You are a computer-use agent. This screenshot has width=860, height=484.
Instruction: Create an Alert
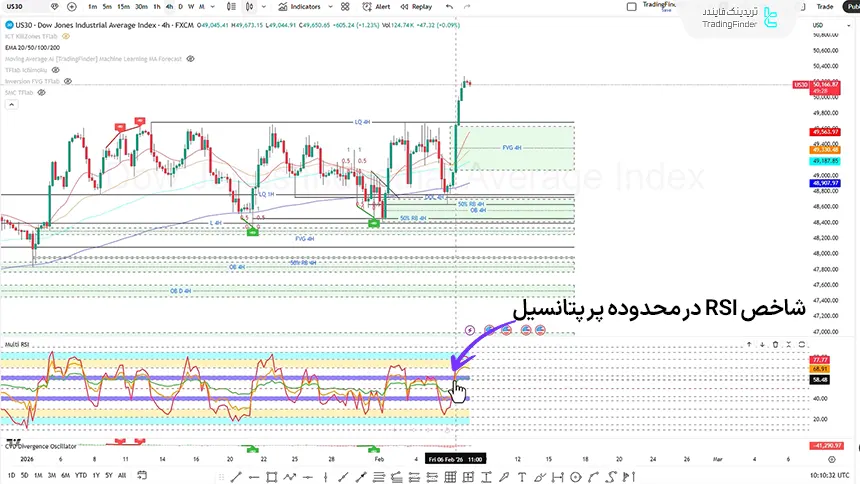pyautogui.click(x=376, y=7)
